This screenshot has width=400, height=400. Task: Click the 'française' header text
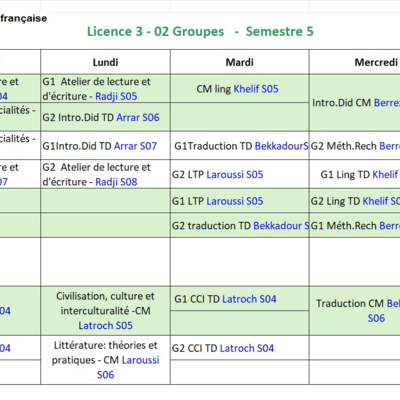[x=23, y=18]
